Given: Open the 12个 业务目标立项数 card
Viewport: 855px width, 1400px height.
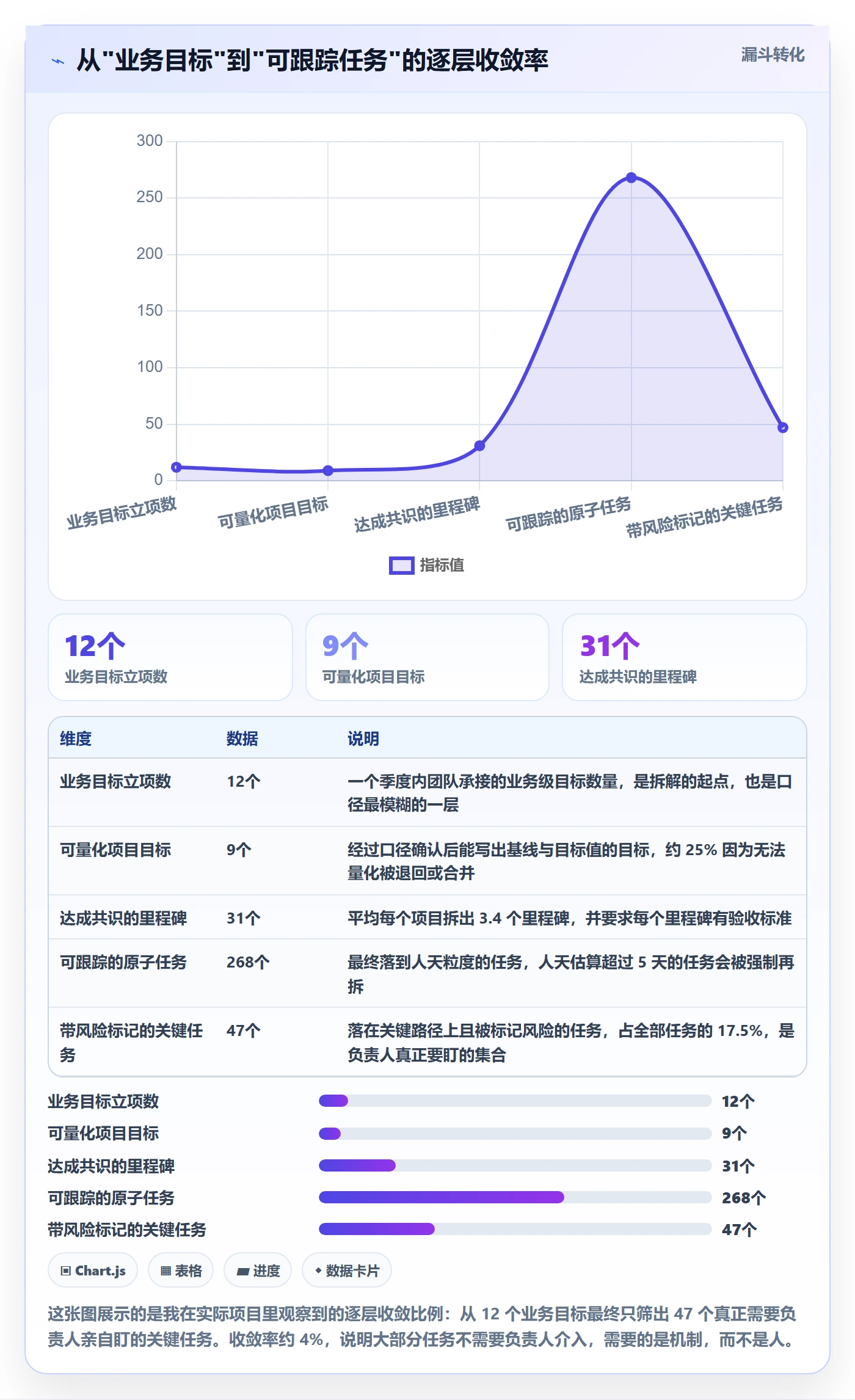Looking at the screenshot, I should click(170, 657).
